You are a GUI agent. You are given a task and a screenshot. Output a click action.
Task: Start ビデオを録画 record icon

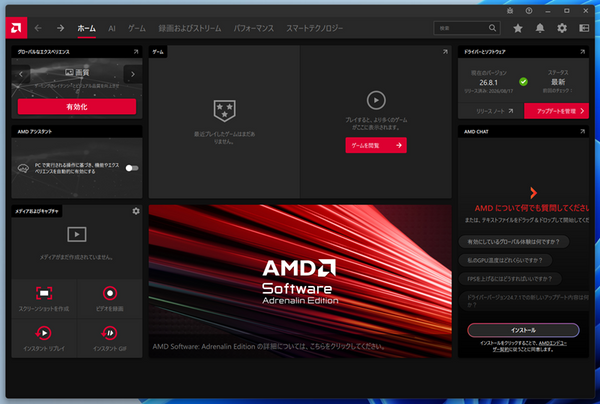[x=110, y=293]
